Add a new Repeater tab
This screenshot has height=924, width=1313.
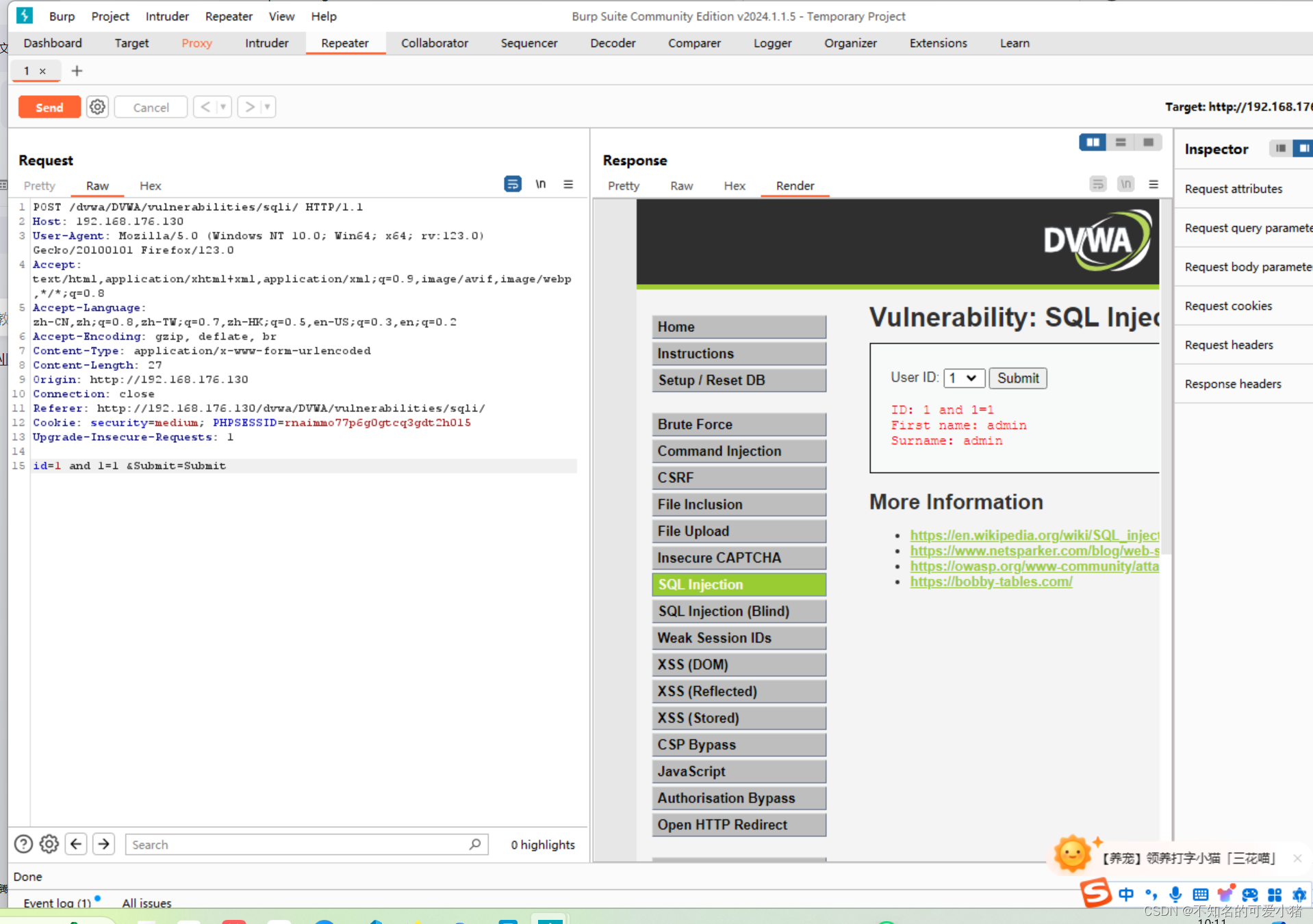77,70
